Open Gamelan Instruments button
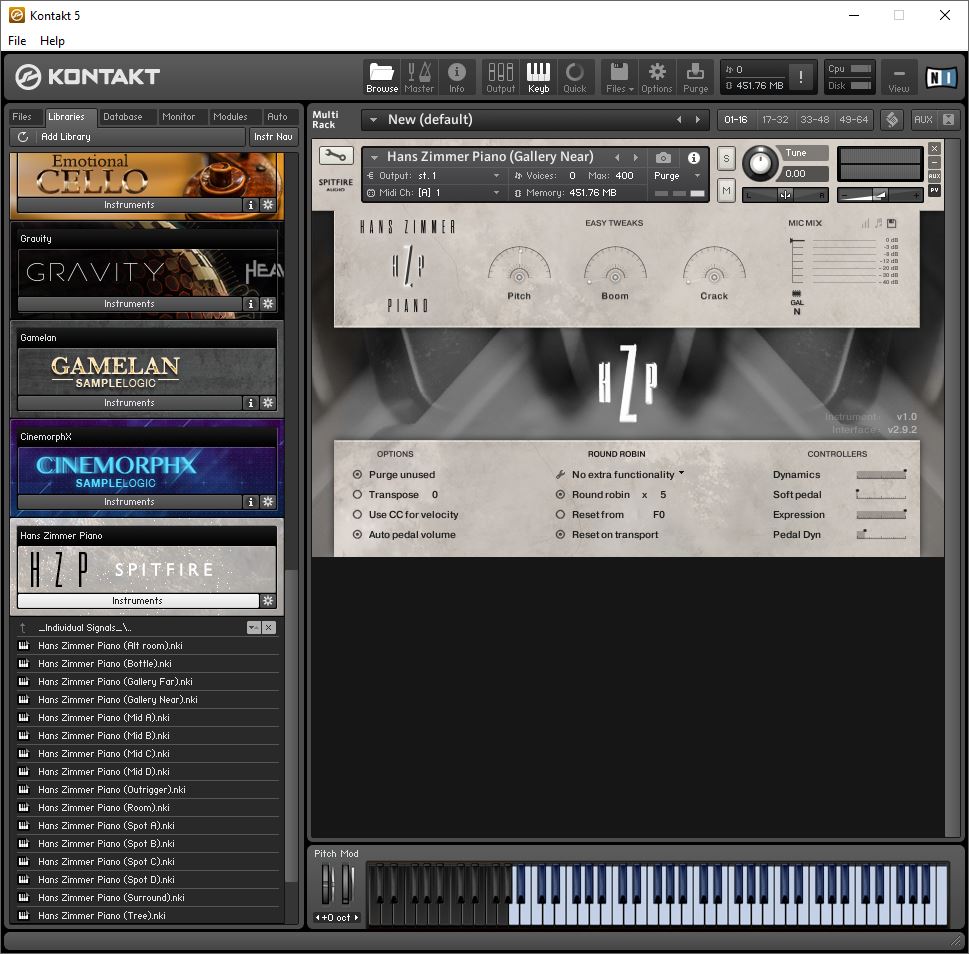The height and width of the screenshot is (954, 969). tap(129, 403)
